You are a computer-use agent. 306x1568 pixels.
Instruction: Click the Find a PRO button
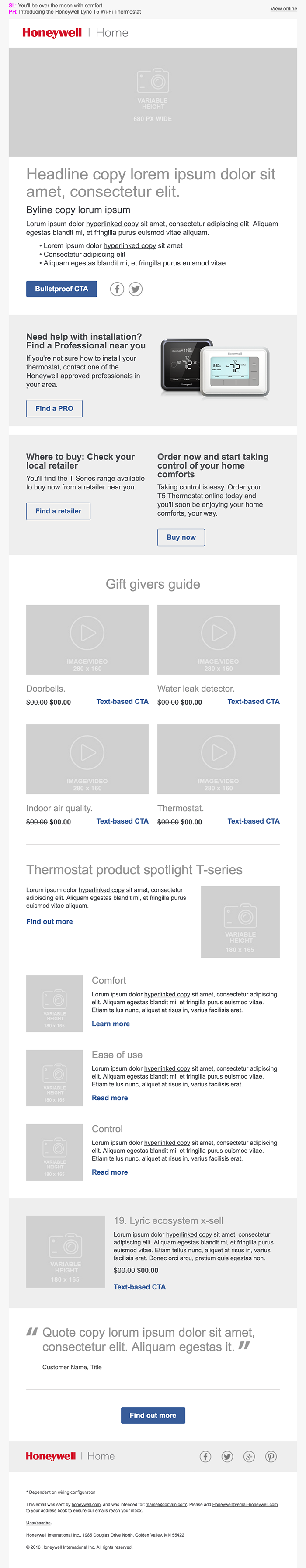(x=54, y=408)
